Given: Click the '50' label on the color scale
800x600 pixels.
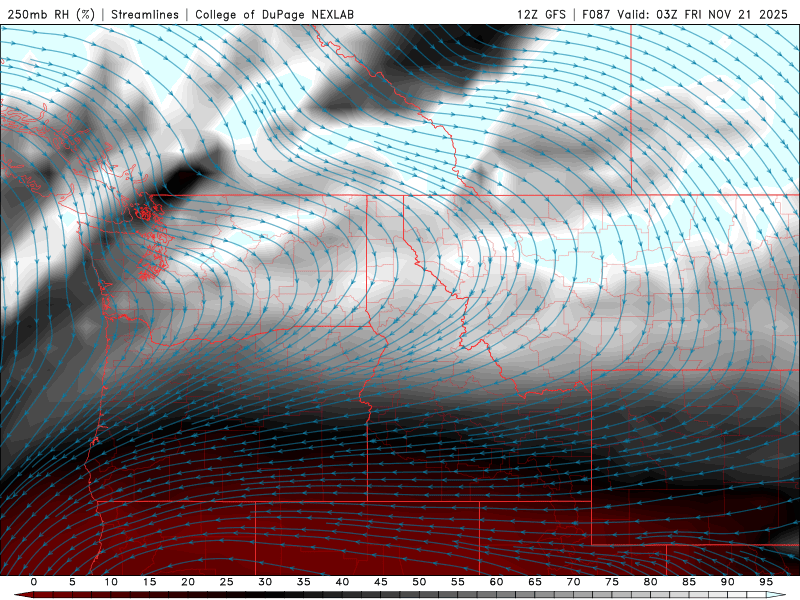Looking at the screenshot, I should coord(419,582).
